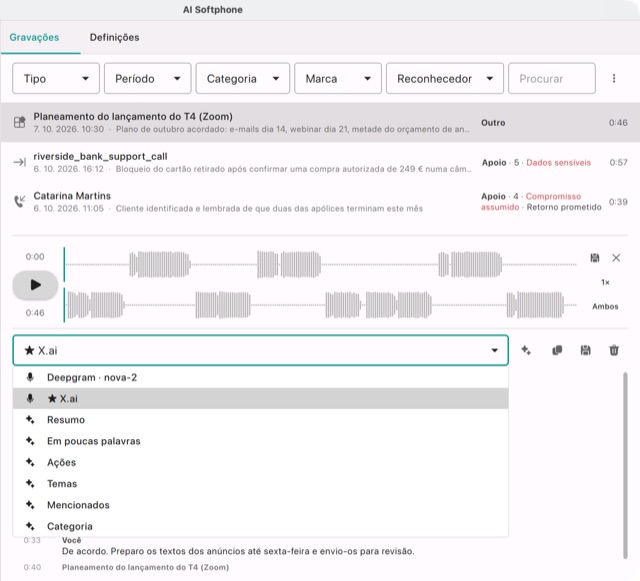Expand the Período filter dropdown
This screenshot has width=640, height=581.
pos(147,78)
